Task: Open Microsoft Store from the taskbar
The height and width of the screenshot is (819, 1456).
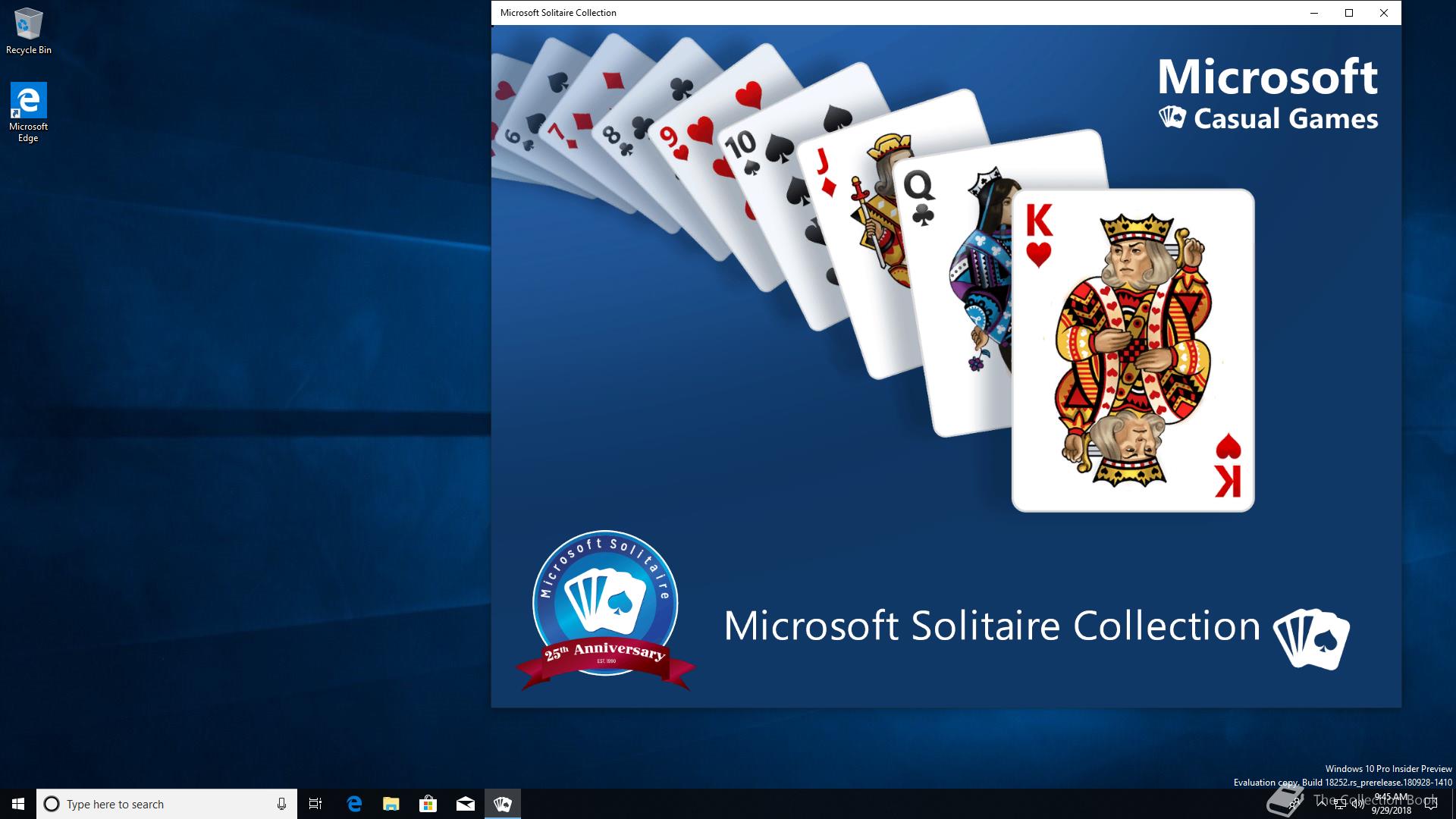Action: coord(428,804)
